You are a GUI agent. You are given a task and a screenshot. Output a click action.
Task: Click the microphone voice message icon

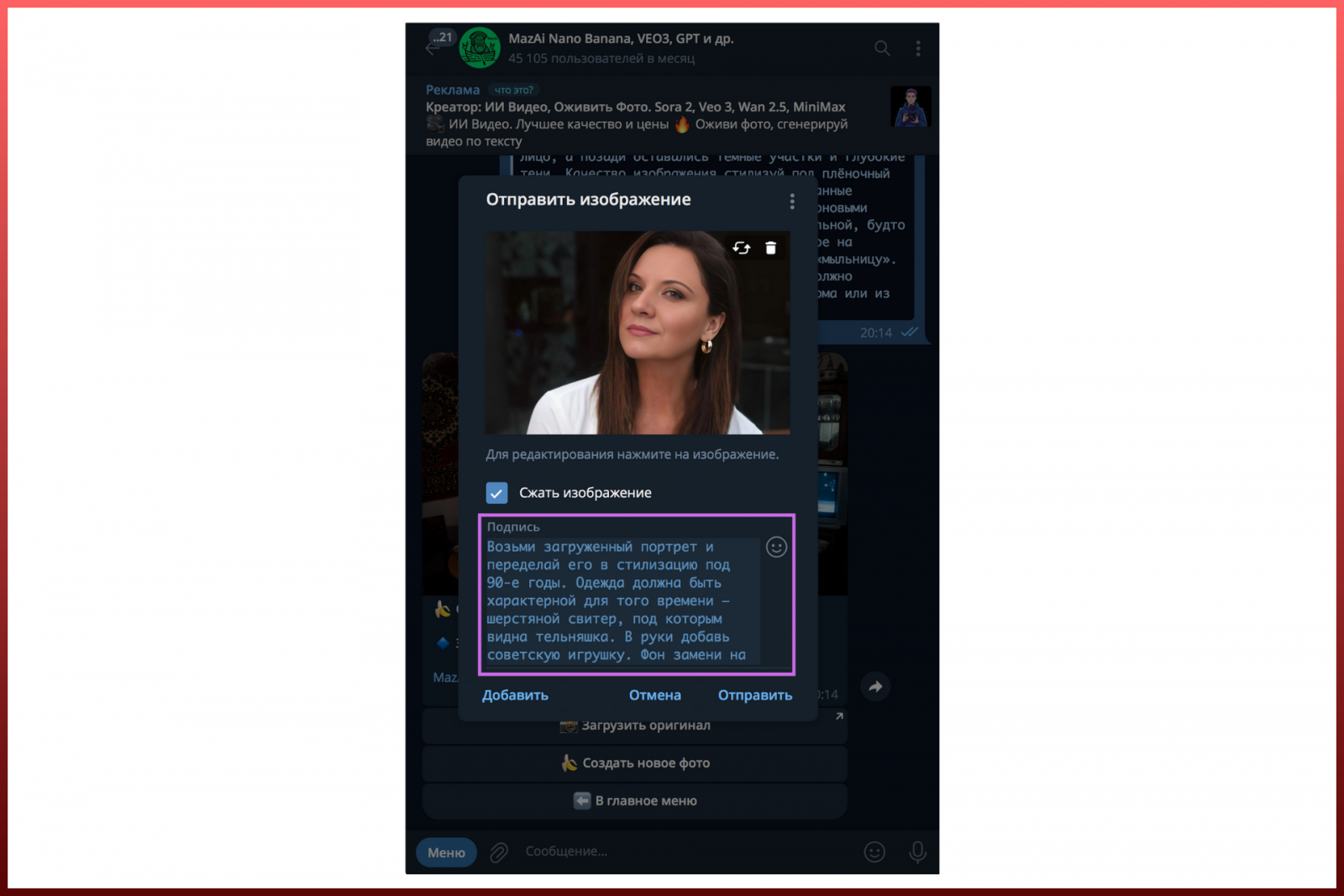918,852
